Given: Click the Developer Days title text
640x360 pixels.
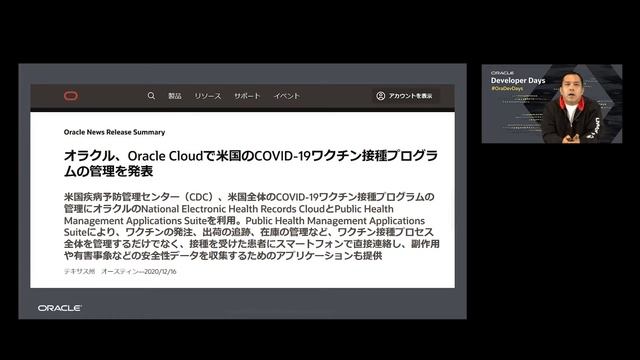Looking at the screenshot, I should coord(518,80).
